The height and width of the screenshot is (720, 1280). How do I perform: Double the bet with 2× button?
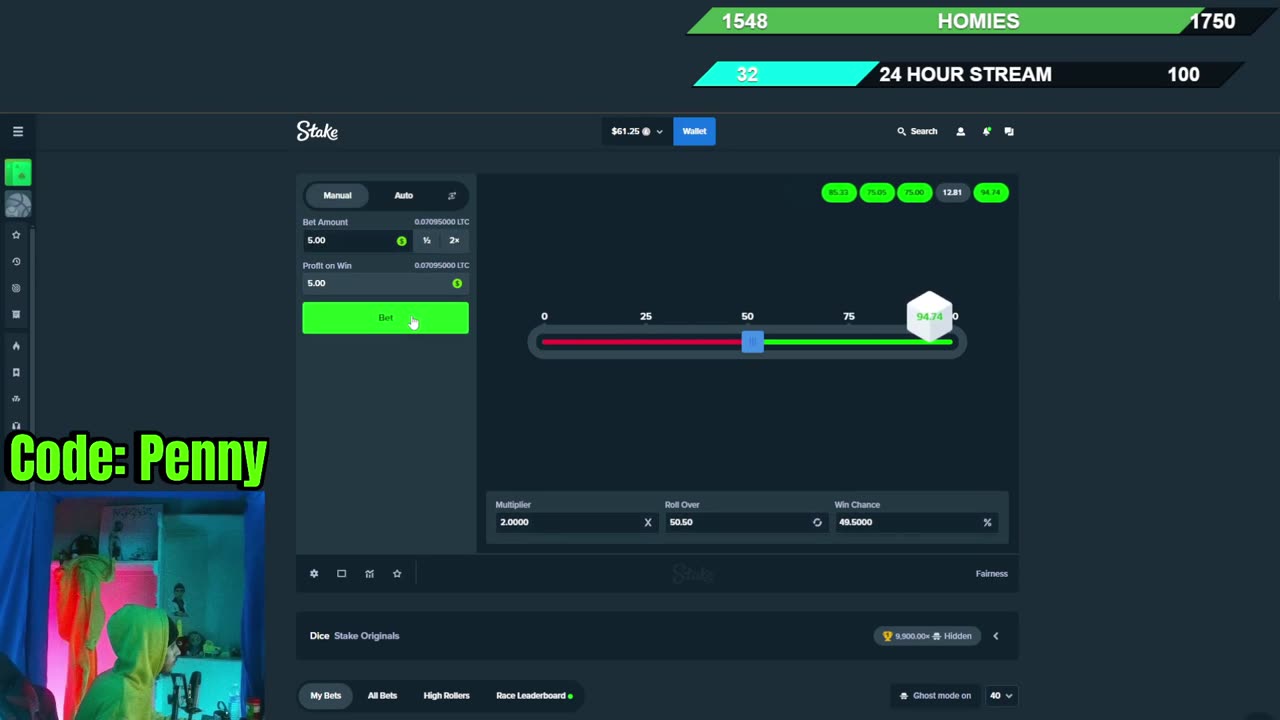(454, 240)
